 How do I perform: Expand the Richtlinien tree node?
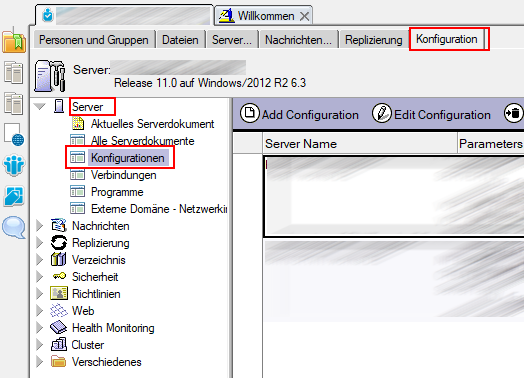[x=40, y=294]
